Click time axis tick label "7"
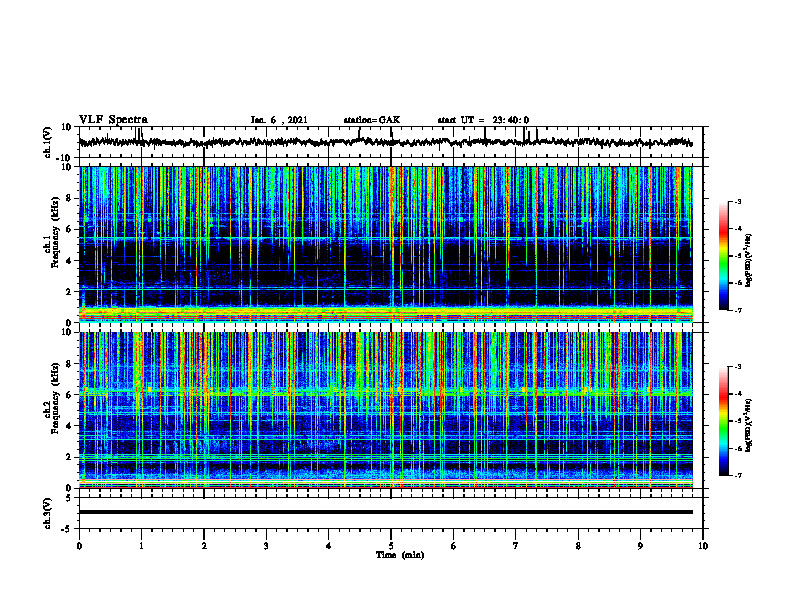792x612 pixels. point(516,546)
